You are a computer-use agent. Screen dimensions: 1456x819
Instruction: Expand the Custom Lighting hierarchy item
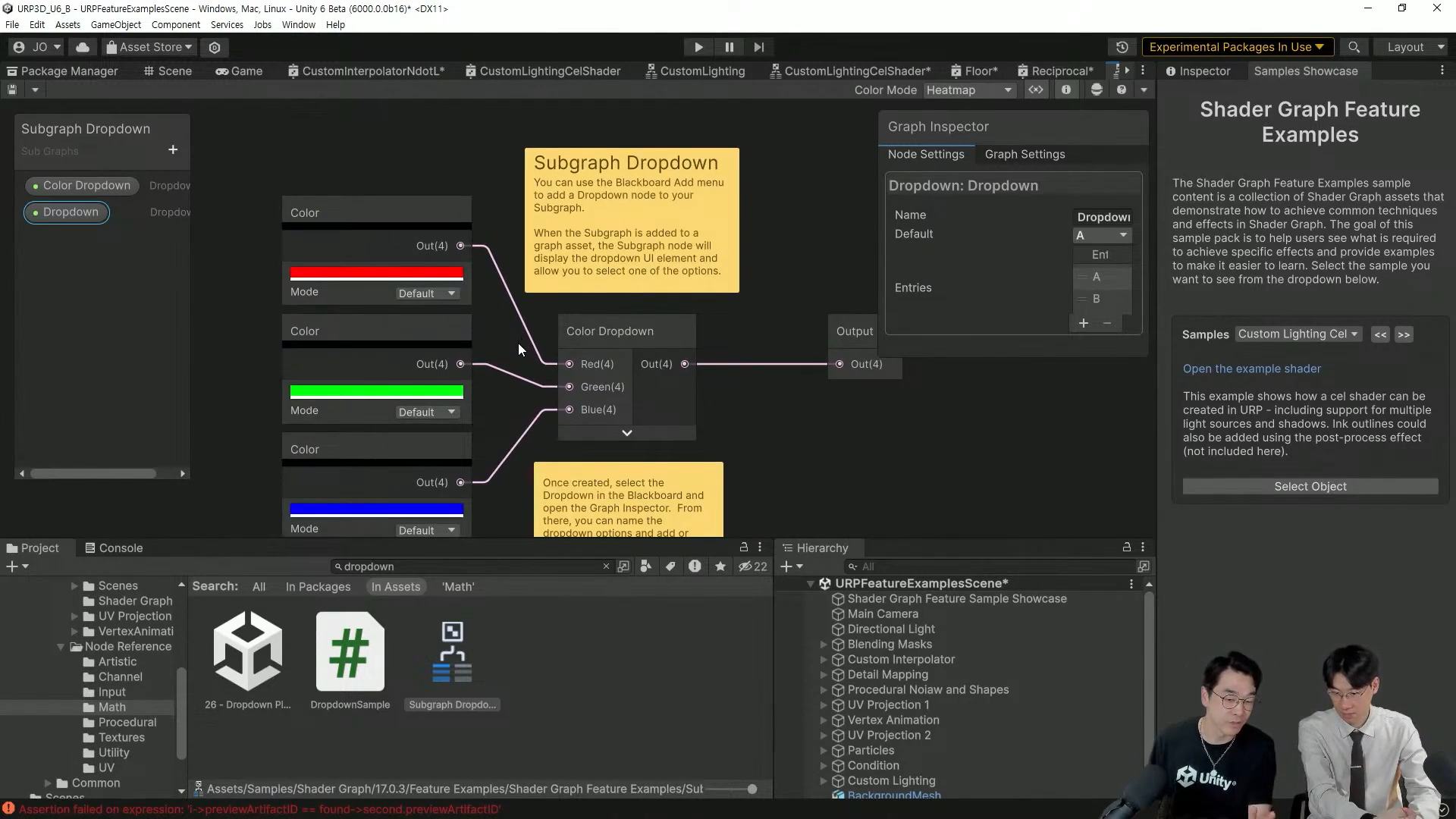[x=824, y=781]
